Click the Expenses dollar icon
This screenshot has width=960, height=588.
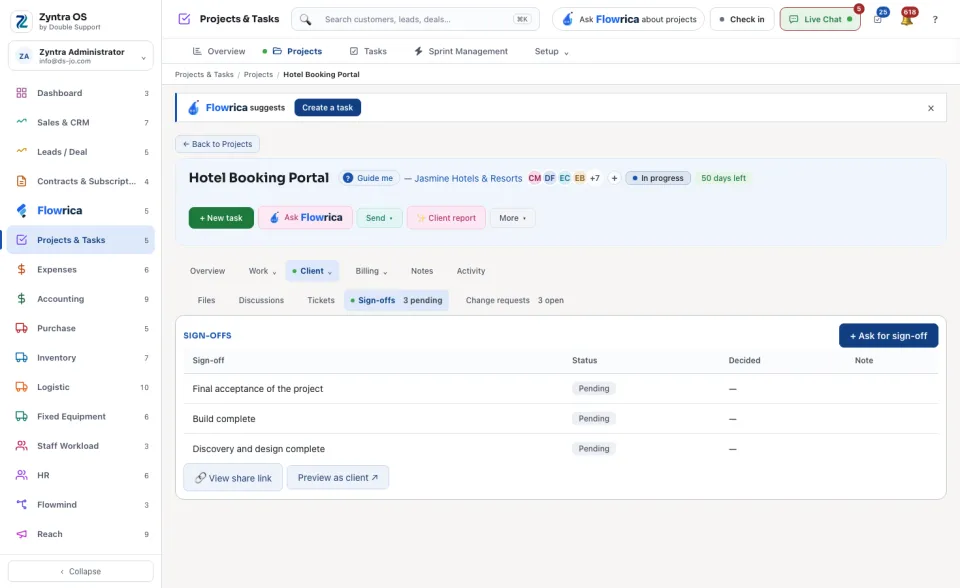pyautogui.click(x=21, y=270)
